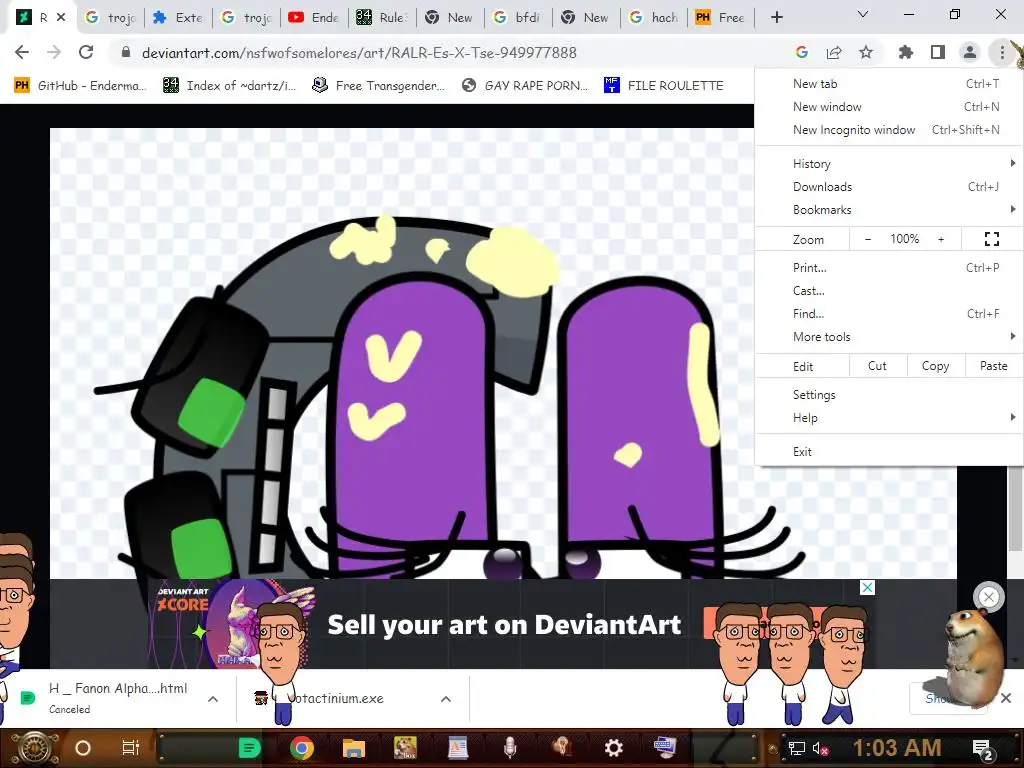Screen dimensions: 1024x768
Task: Click Cut in the Edit row
Action: click(x=877, y=366)
